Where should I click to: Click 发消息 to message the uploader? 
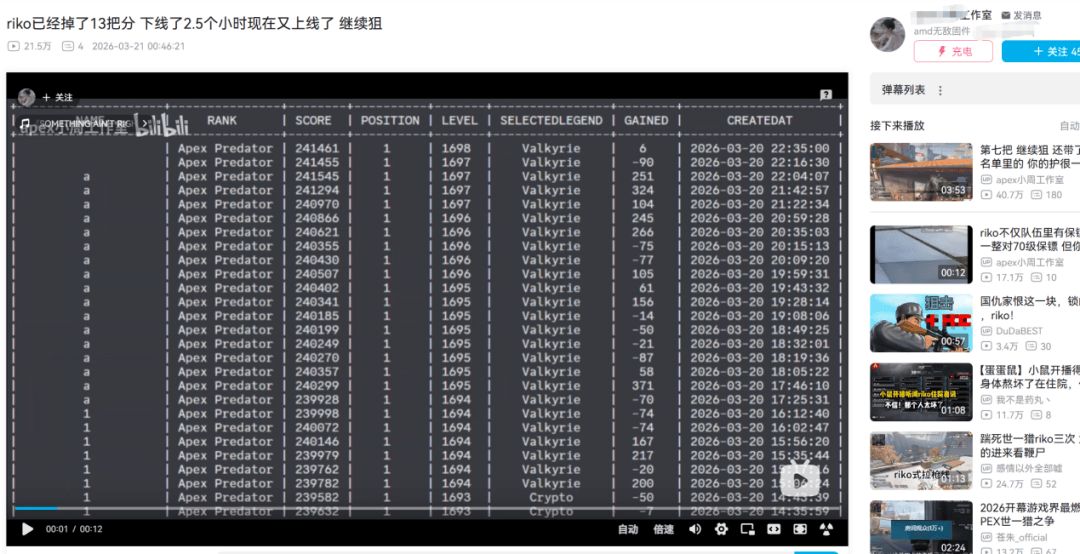pos(1020,15)
